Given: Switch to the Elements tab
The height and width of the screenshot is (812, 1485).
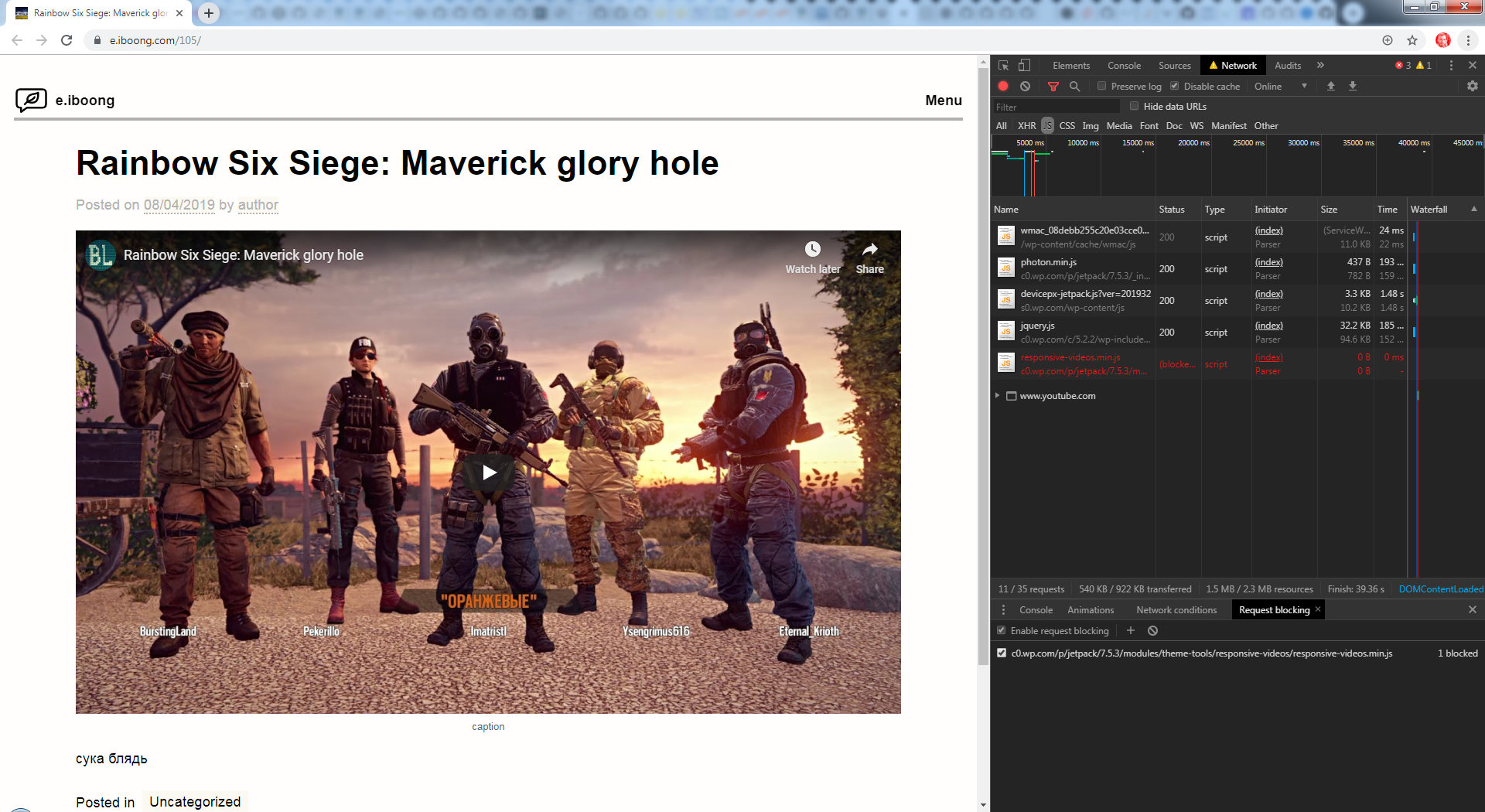Looking at the screenshot, I should pyautogui.click(x=1071, y=66).
